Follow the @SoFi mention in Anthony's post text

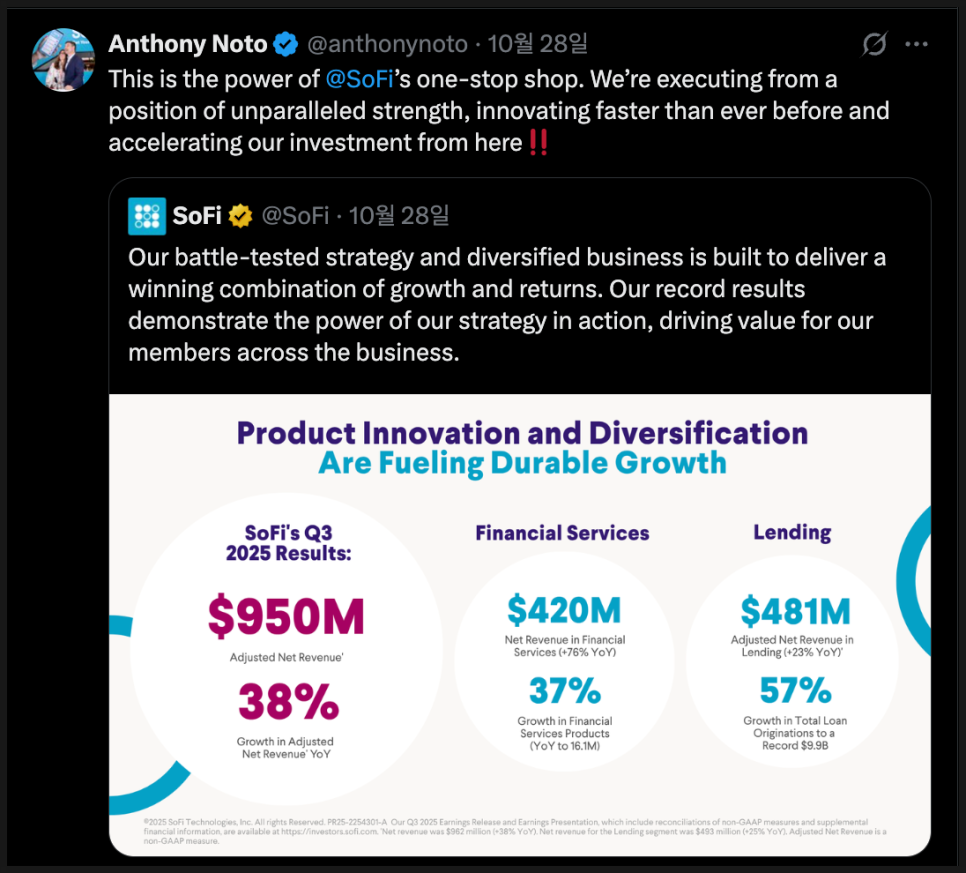[x=360, y=78]
